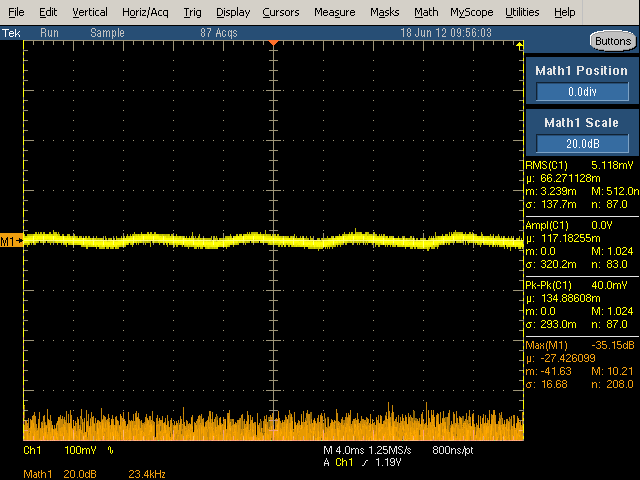The width and height of the screenshot is (640, 480).
Task: Click the Run status indicator
Action: click(49, 33)
